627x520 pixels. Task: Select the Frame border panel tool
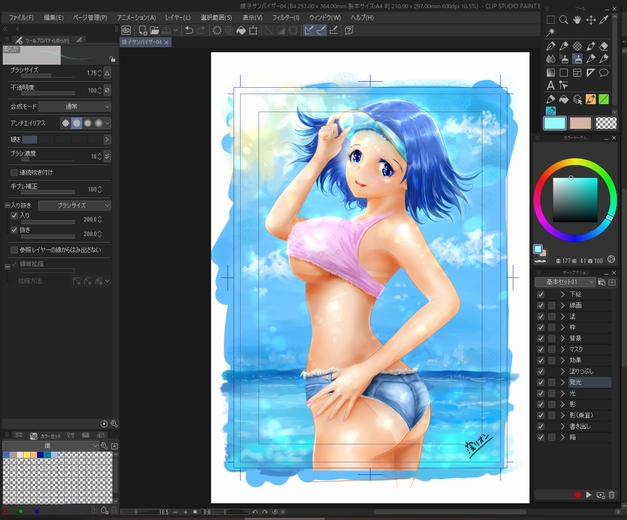coord(577,73)
